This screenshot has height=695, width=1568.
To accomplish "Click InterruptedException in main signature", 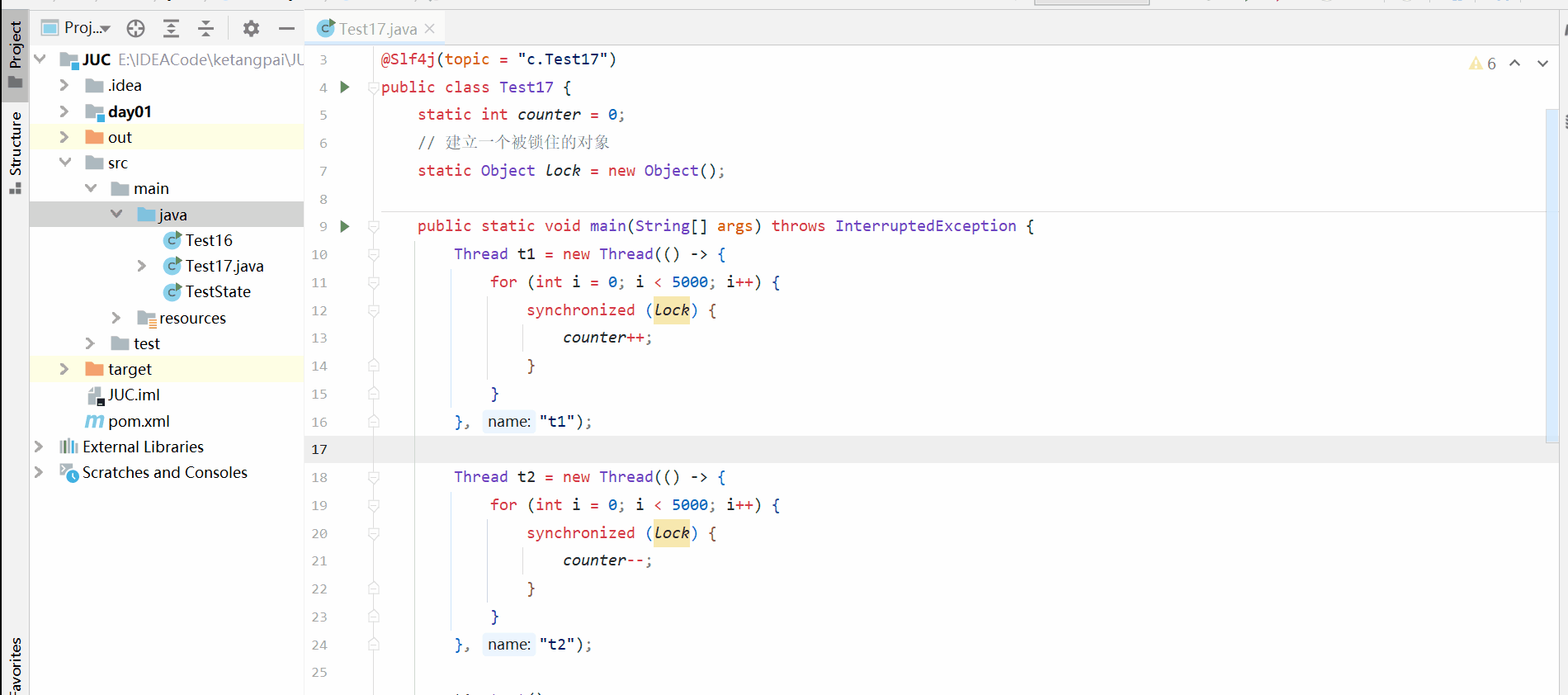I will [x=926, y=226].
